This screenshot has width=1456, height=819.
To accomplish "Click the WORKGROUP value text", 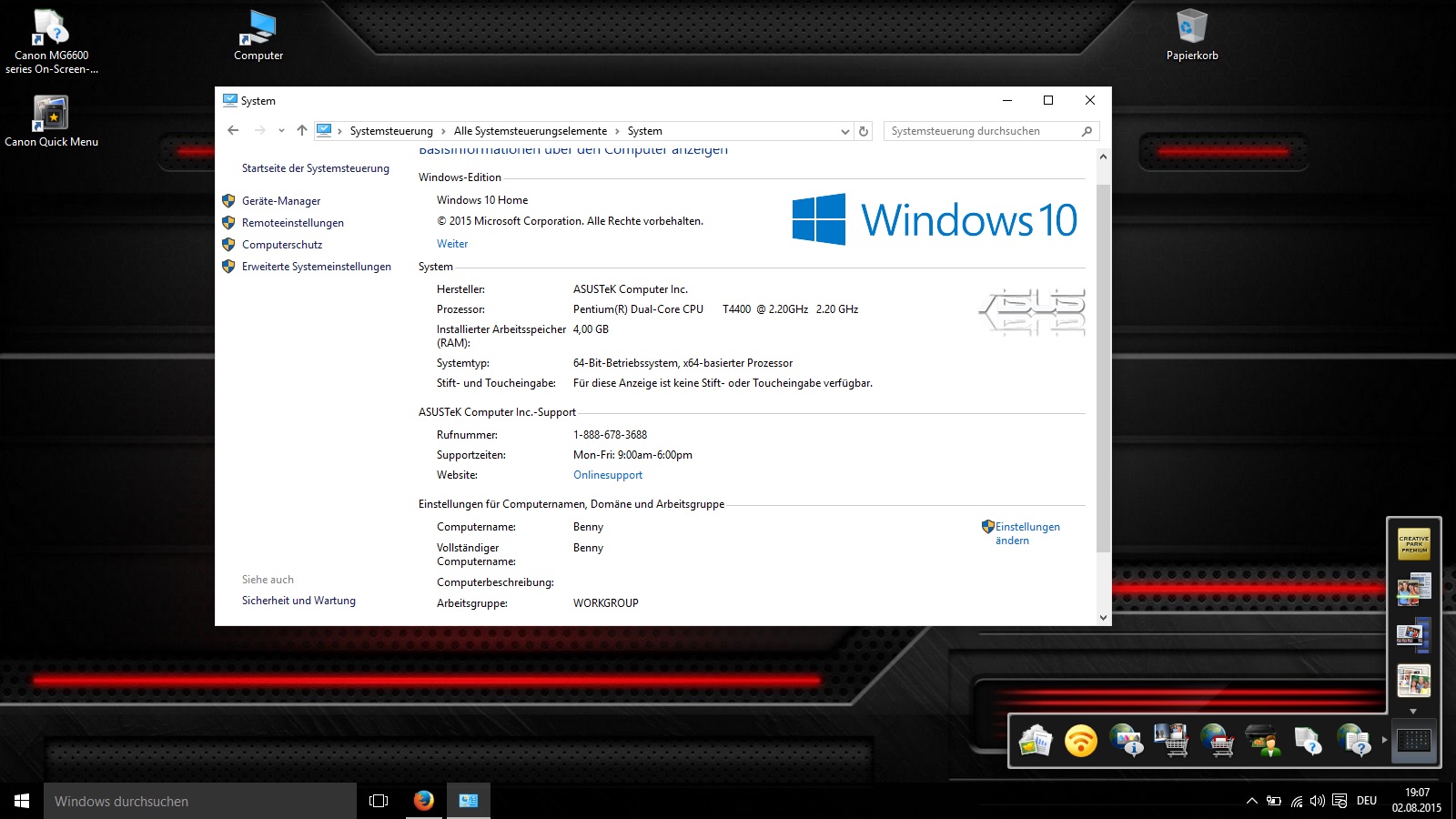I will coord(606,603).
